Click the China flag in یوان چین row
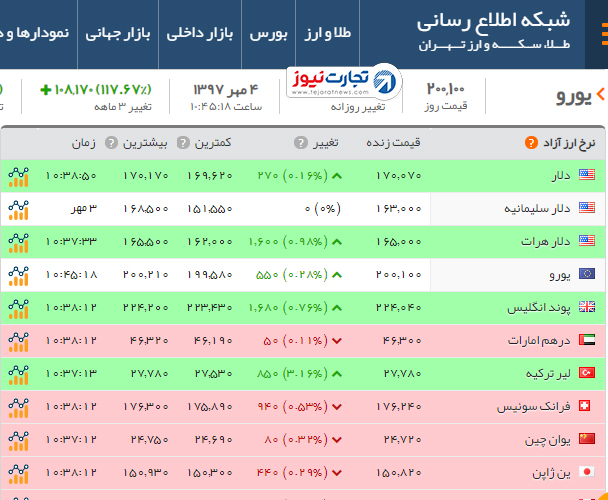Viewport: 608px width, 500px height. 587,439
